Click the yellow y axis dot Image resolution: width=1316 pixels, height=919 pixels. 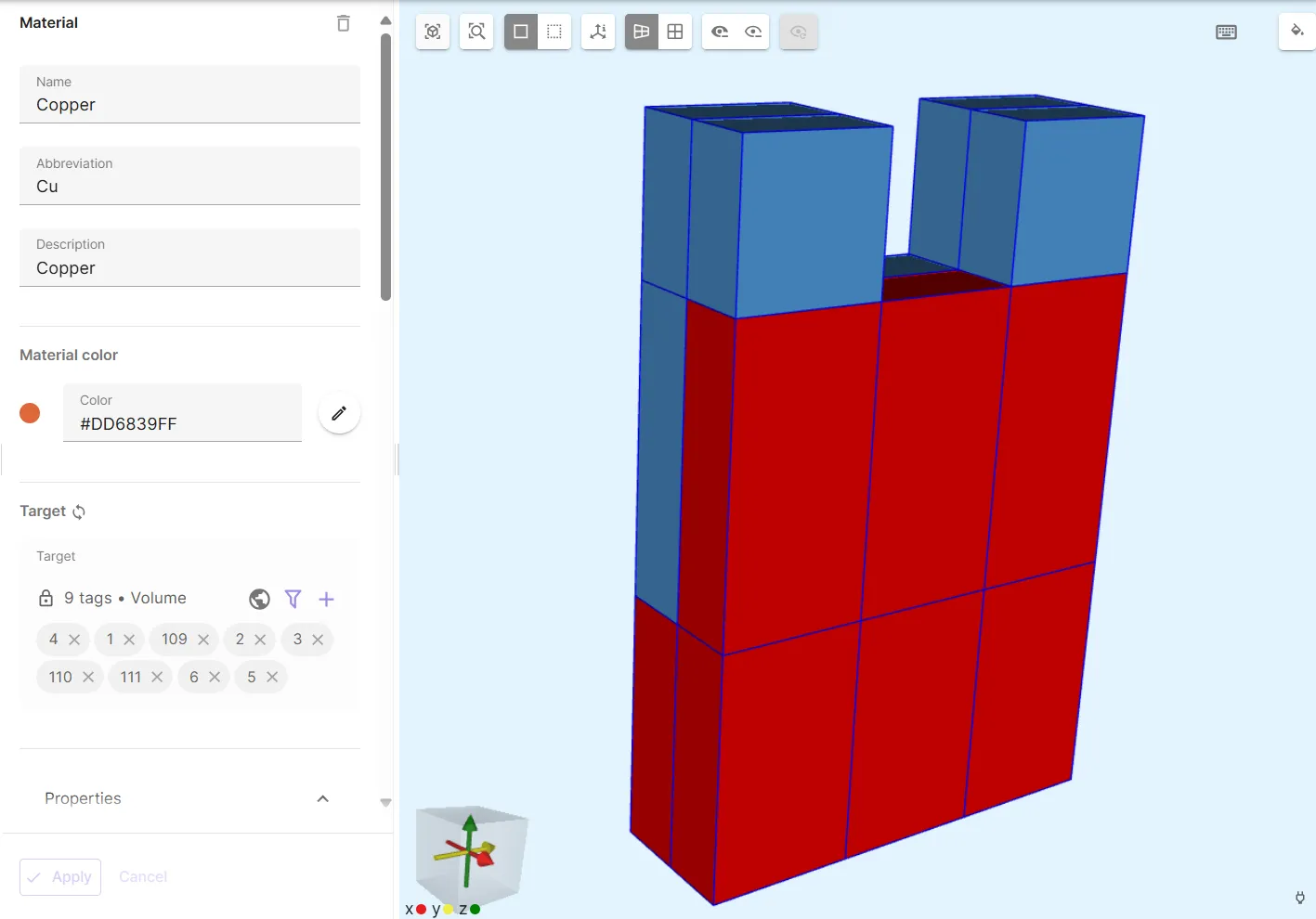(448, 910)
